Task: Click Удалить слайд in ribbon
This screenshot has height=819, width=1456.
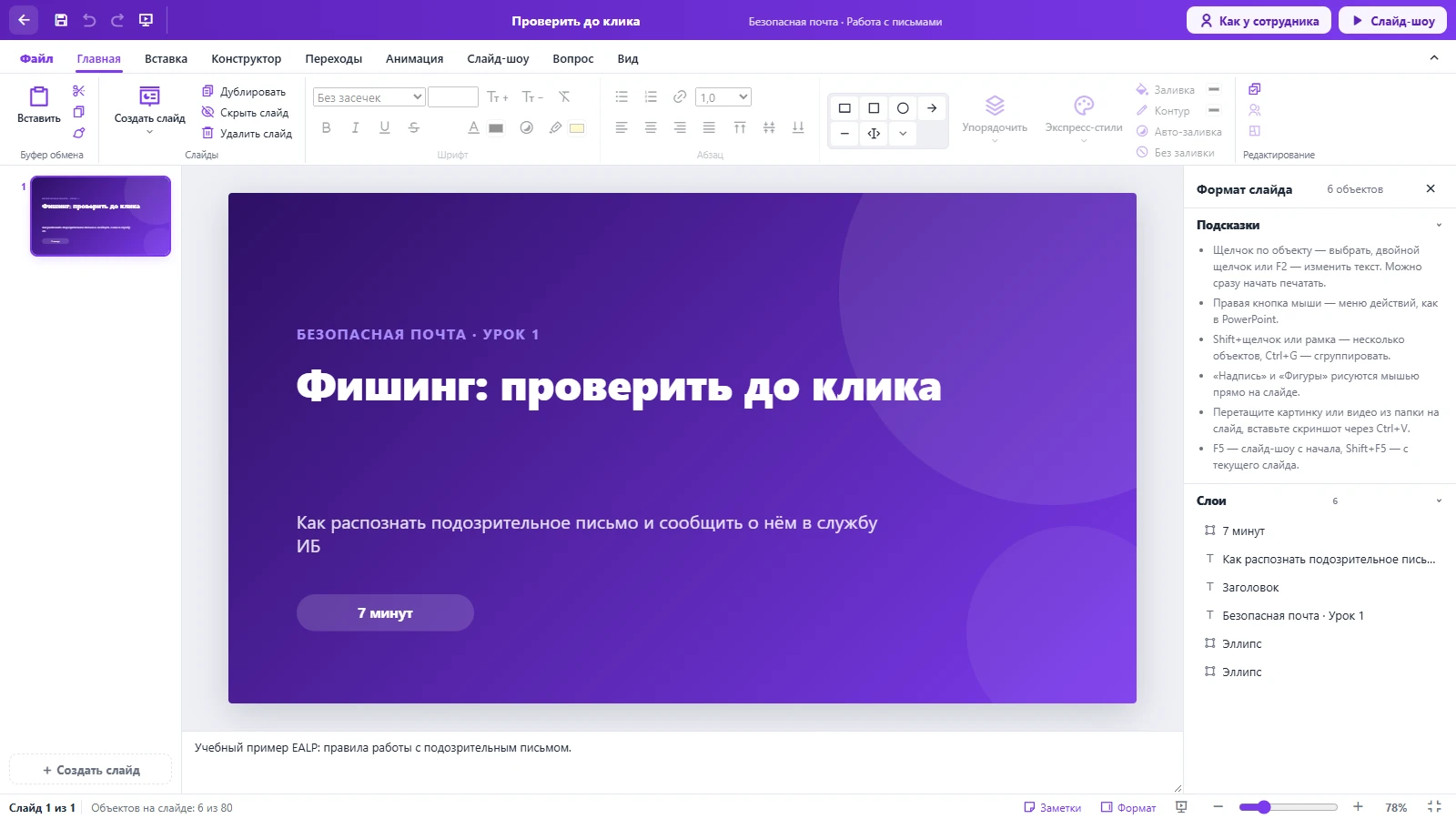Action: click(x=247, y=134)
